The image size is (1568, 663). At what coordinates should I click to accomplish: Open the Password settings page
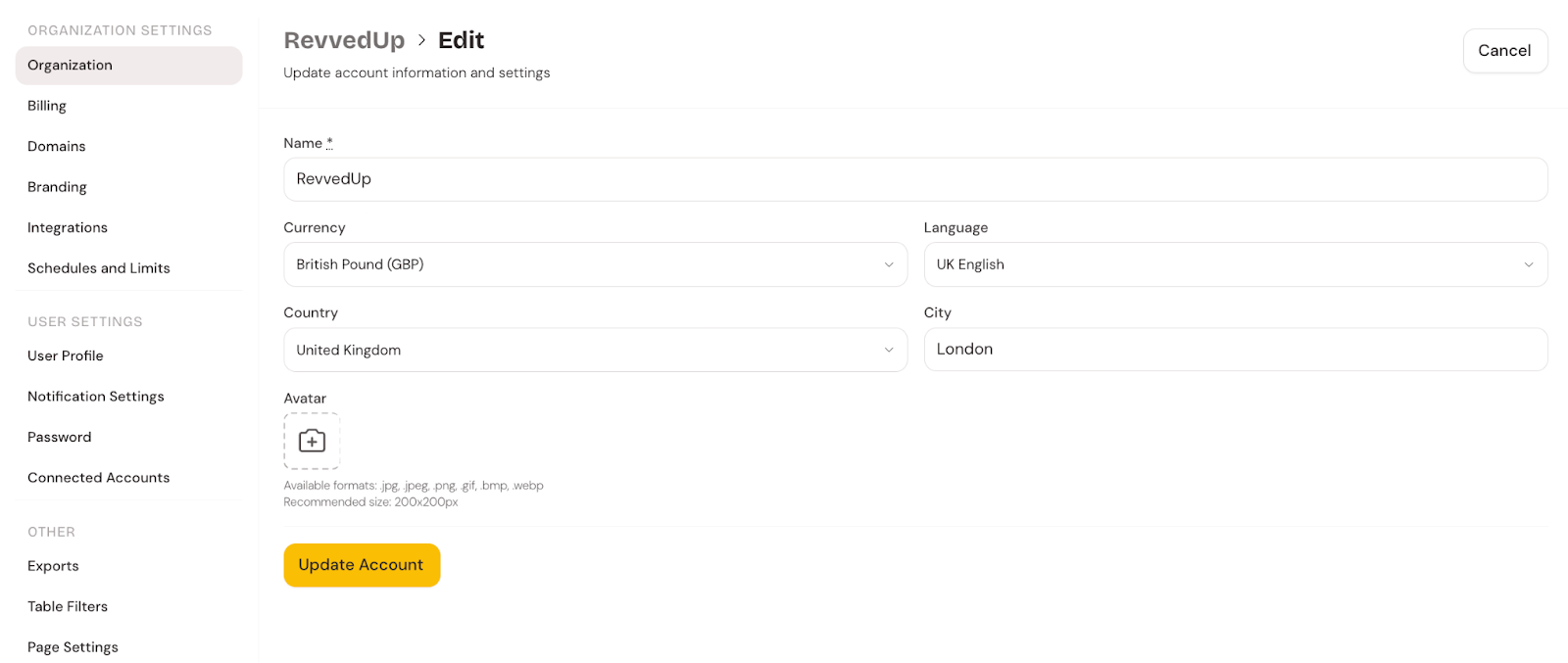(60, 437)
